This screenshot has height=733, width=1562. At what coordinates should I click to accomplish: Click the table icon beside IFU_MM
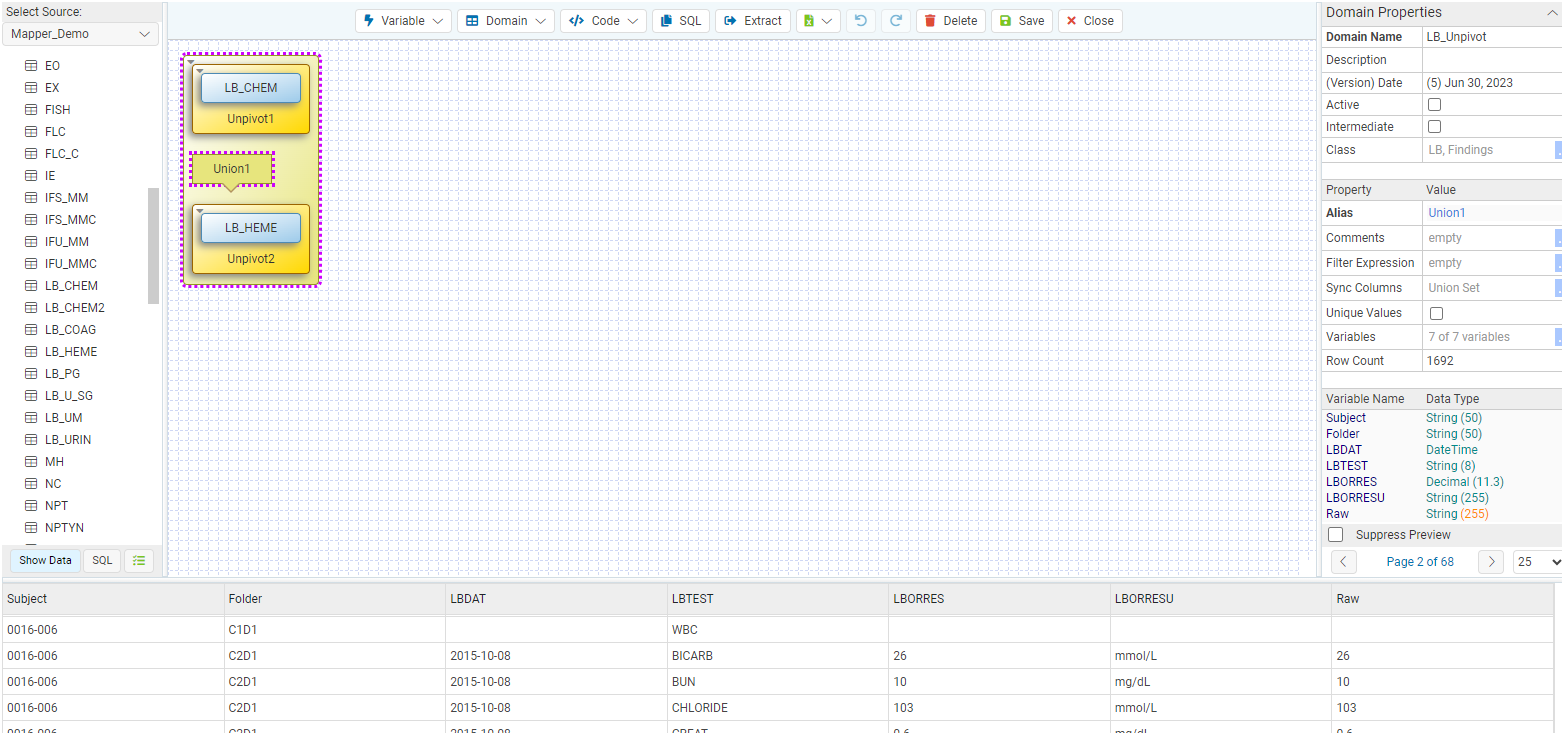31,242
